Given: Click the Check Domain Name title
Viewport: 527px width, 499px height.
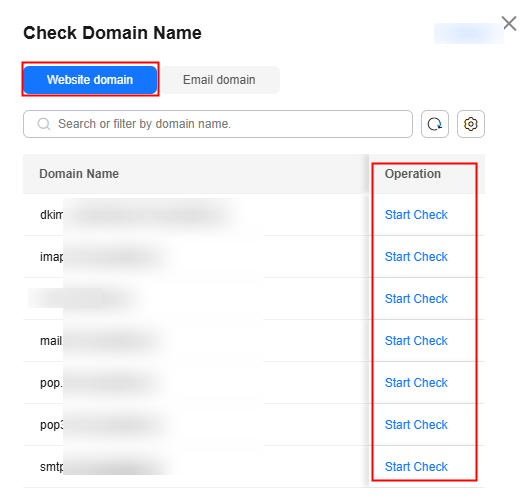Looking at the screenshot, I should pyautogui.click(x=112, y=33).
